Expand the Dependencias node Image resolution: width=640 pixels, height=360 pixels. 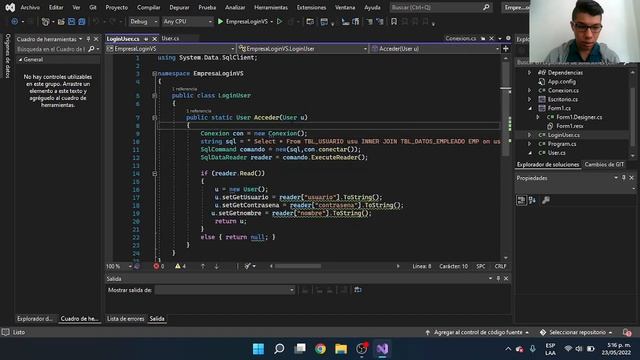click(529, 73)
